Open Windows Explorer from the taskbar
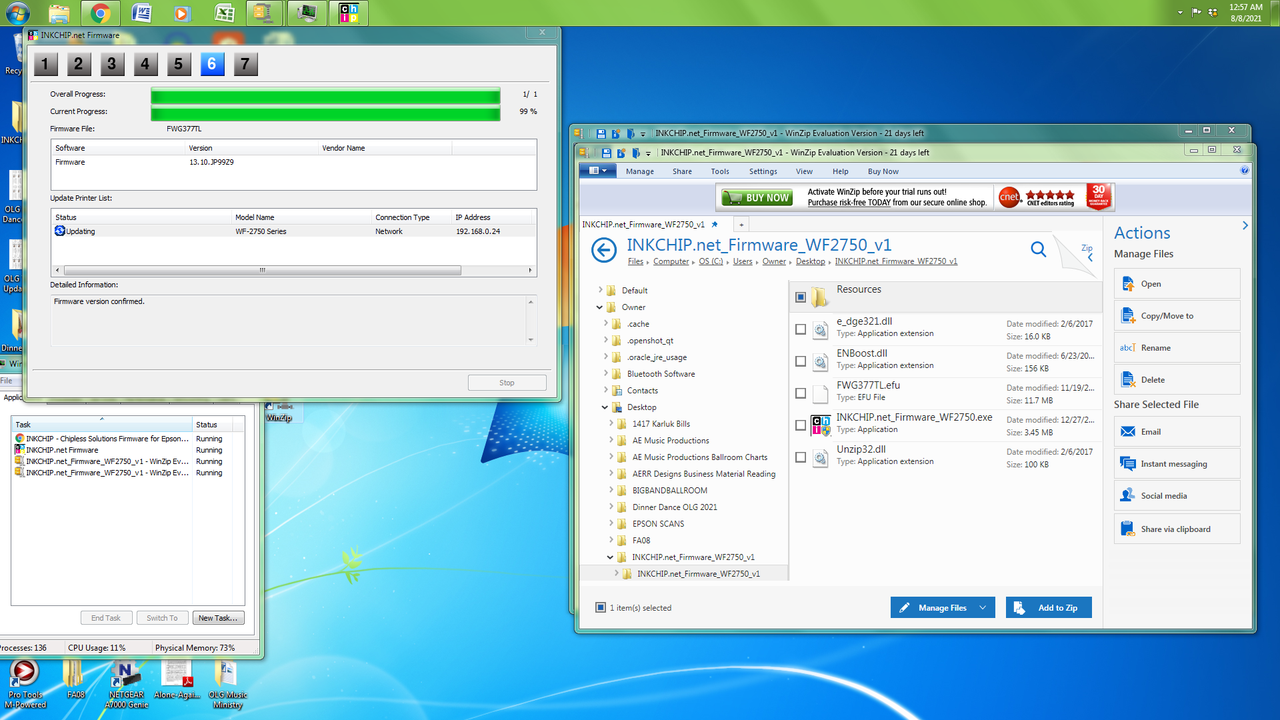Viewport: 1280px width, 720px height. (59, 13)
